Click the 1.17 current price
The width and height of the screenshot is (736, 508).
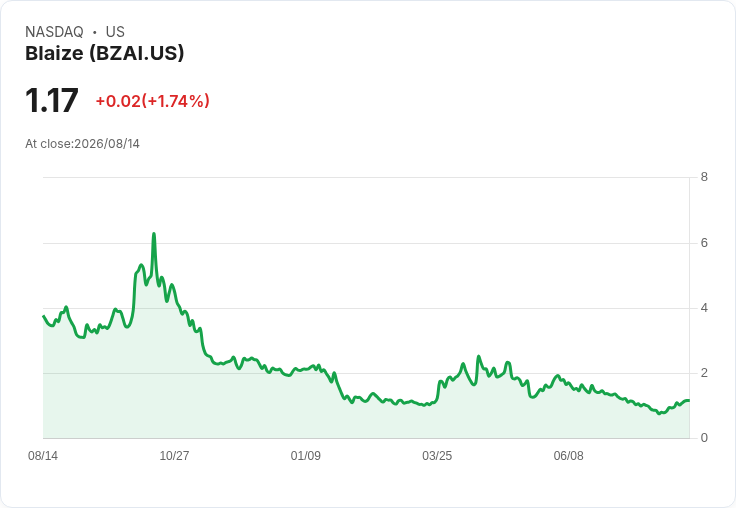pyautogui.click(x=52, y=100)
